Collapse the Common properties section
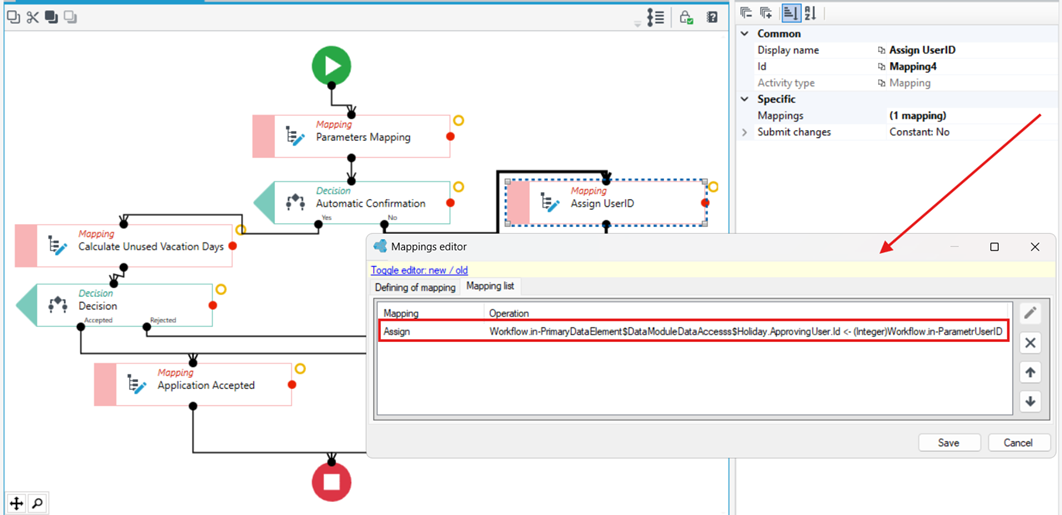Image resolution: width=1062 pixels, height=515 pixels. tap(745, 33)
